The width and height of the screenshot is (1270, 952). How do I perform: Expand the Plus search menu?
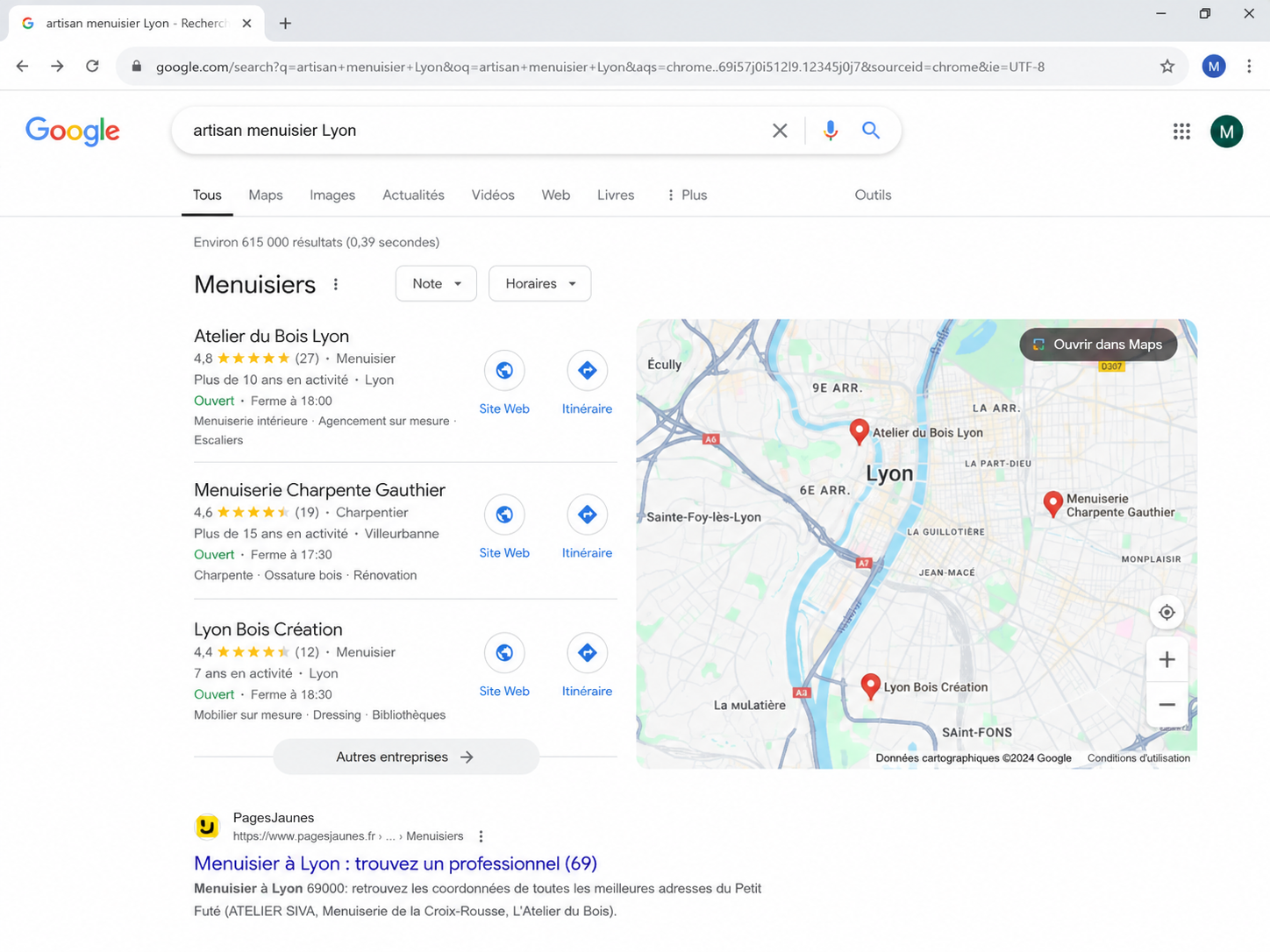687,195
